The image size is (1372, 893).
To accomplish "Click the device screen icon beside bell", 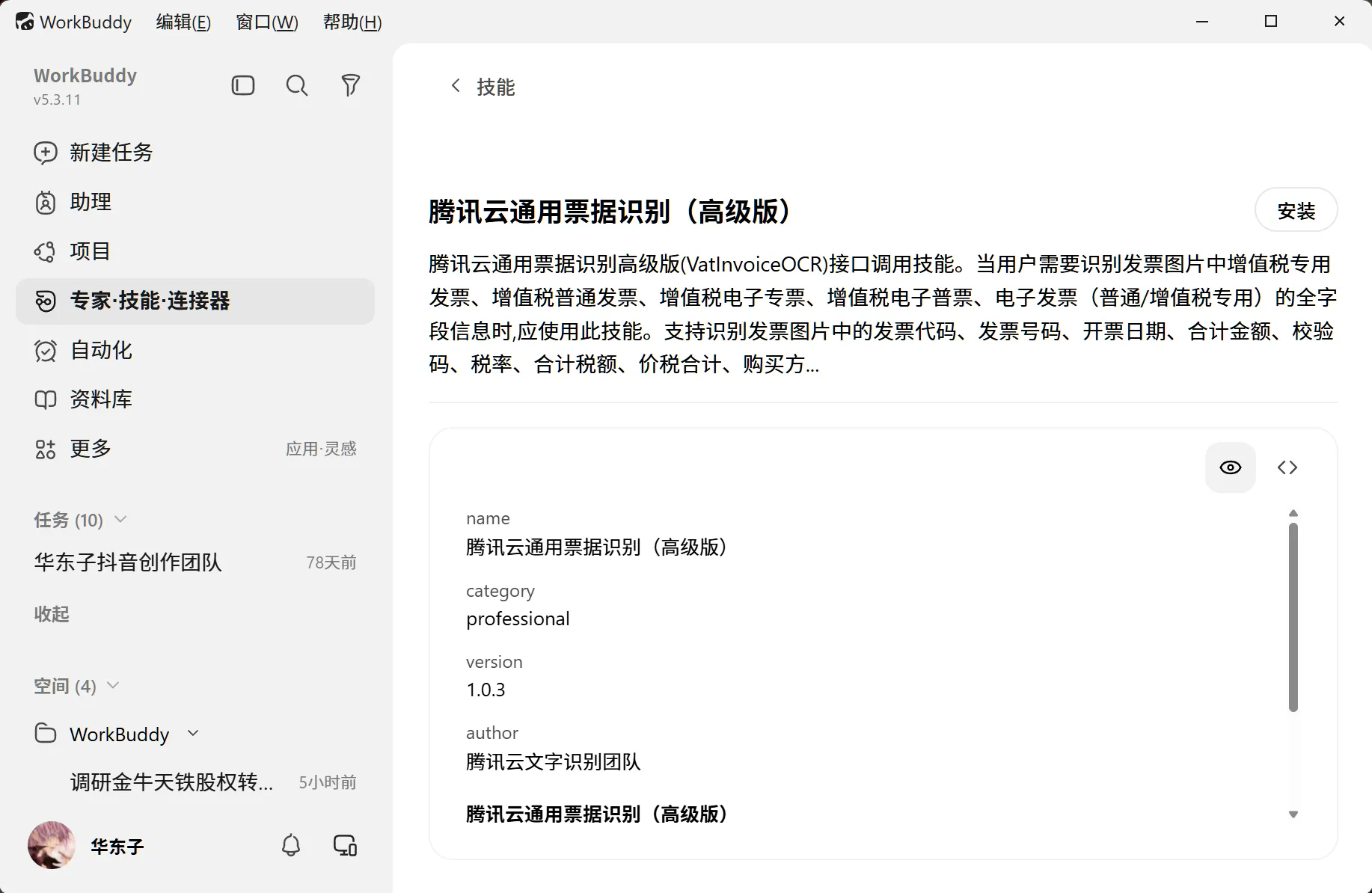I will click(x=345, y=846).
